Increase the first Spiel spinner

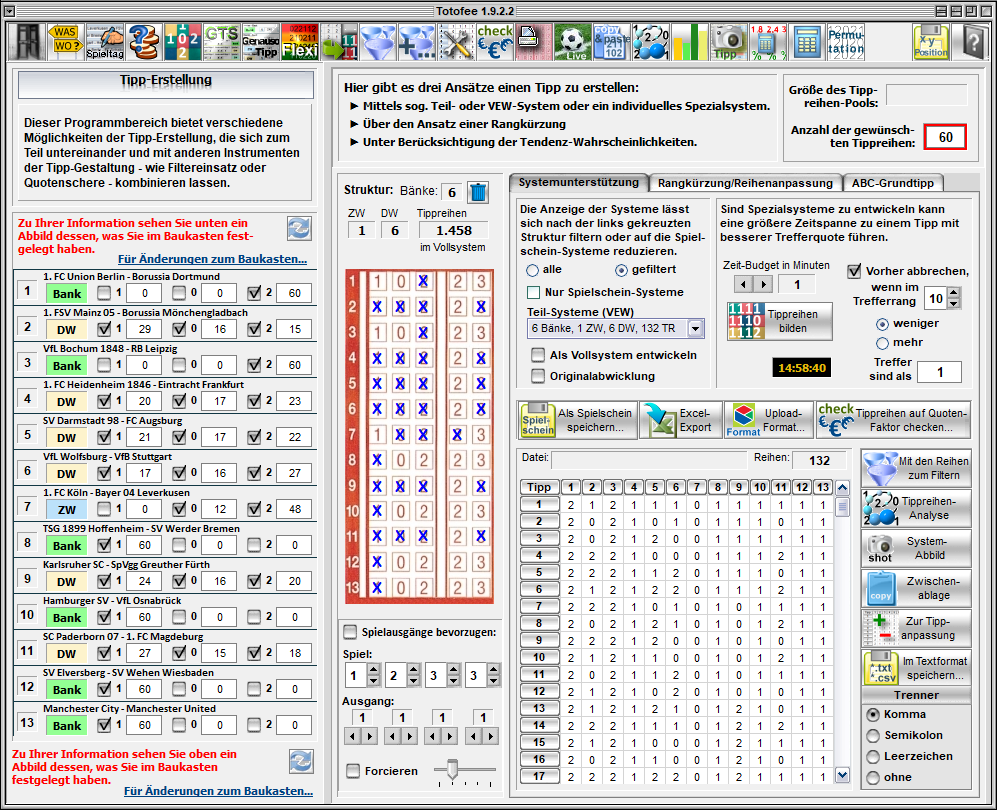tap(374, 670)
